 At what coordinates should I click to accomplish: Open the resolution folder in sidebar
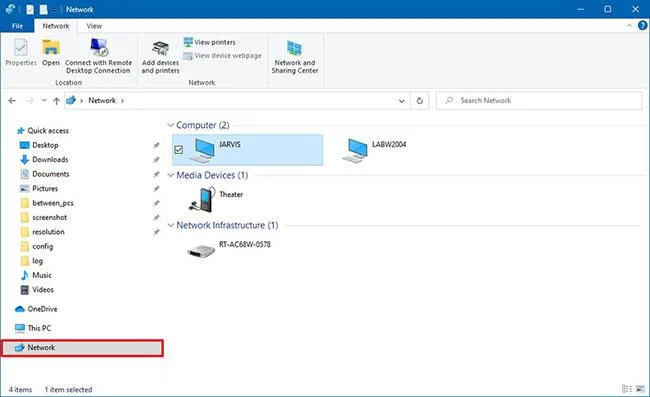tap(42, 232)
